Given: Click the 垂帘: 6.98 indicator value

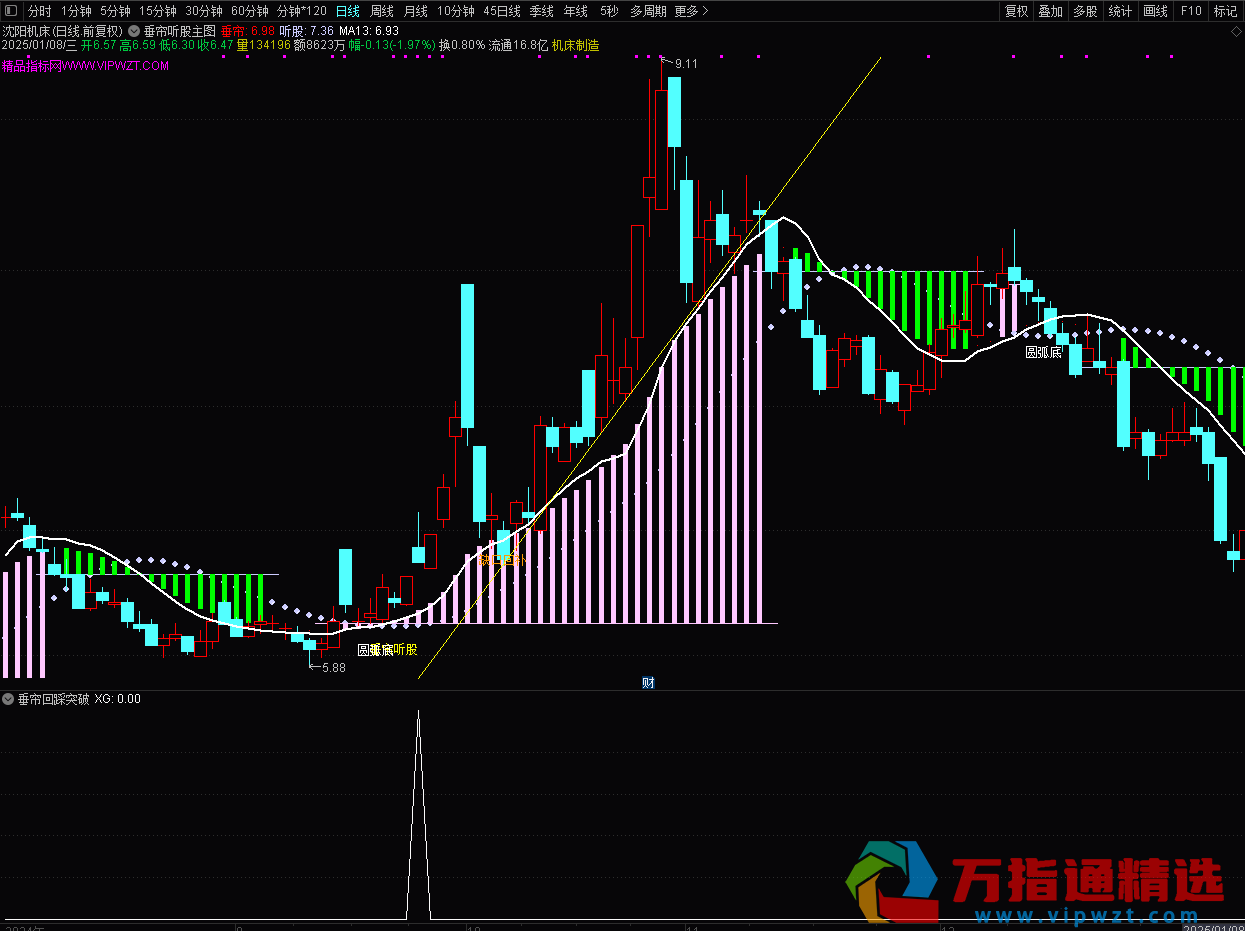Looking at the screenshot, I should point(247,31).
